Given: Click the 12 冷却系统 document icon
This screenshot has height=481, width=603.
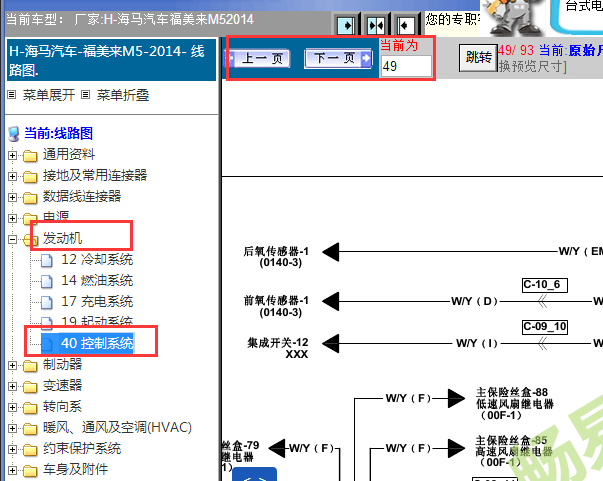Looking at the screenshot, I should [x=47, y=261].
